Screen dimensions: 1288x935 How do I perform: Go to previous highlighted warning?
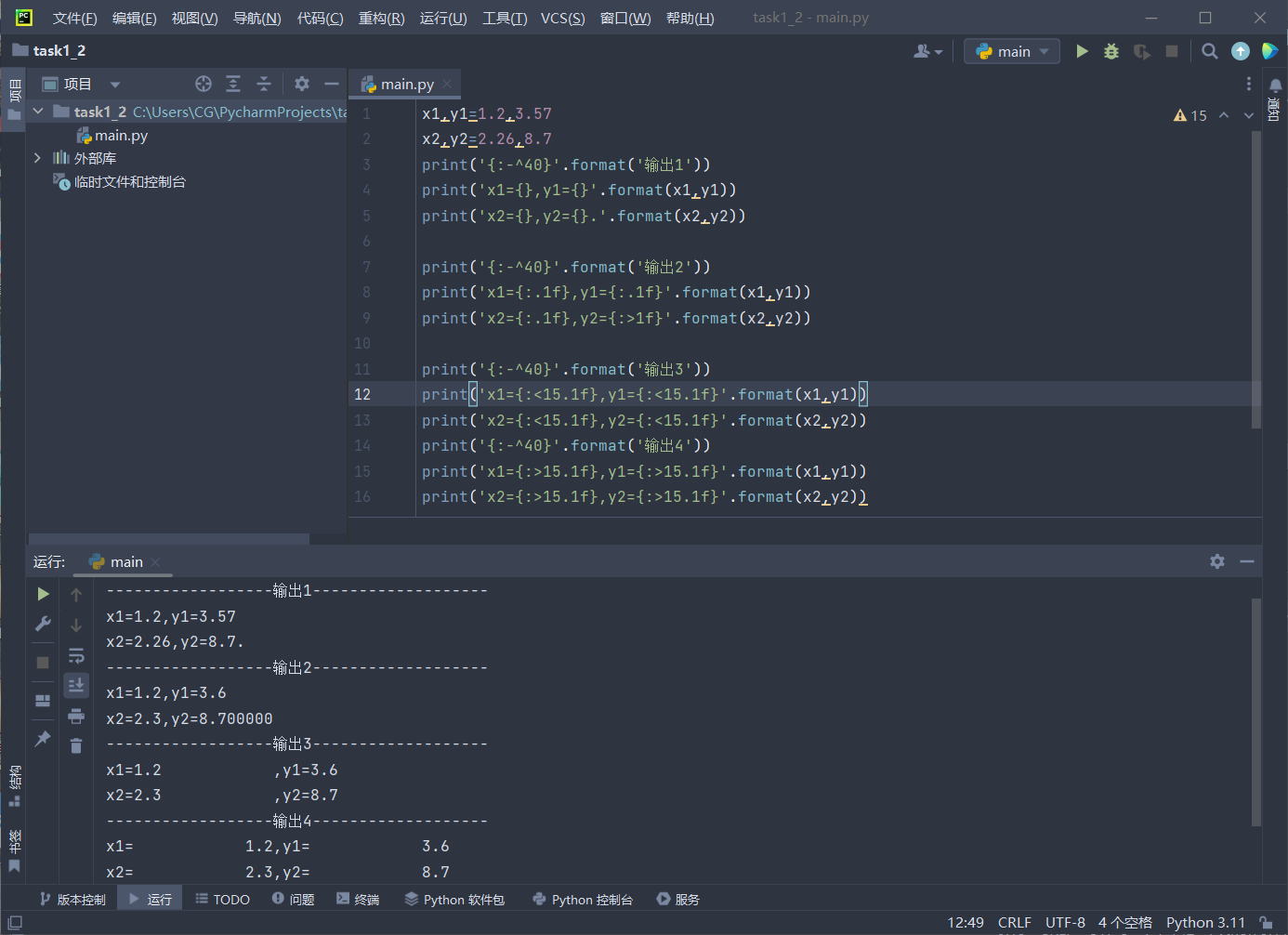click(x=1224, y=115)
